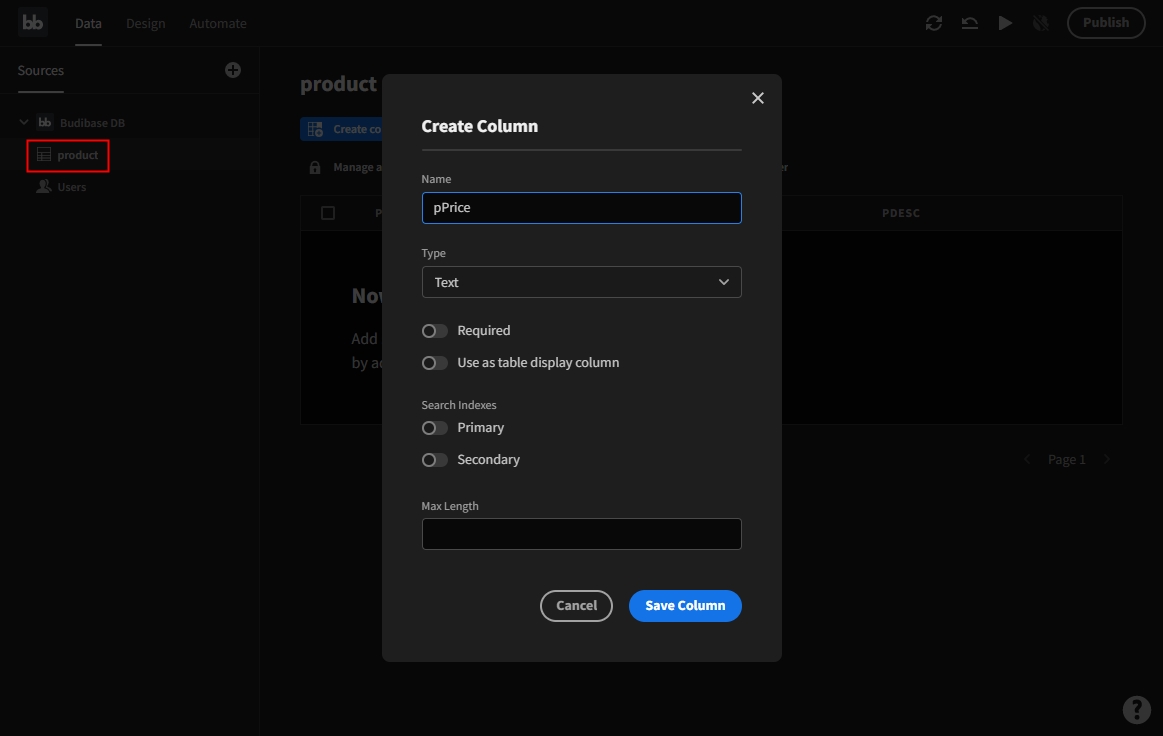
Task: Click the refresh sync icon
Action: 934,23
